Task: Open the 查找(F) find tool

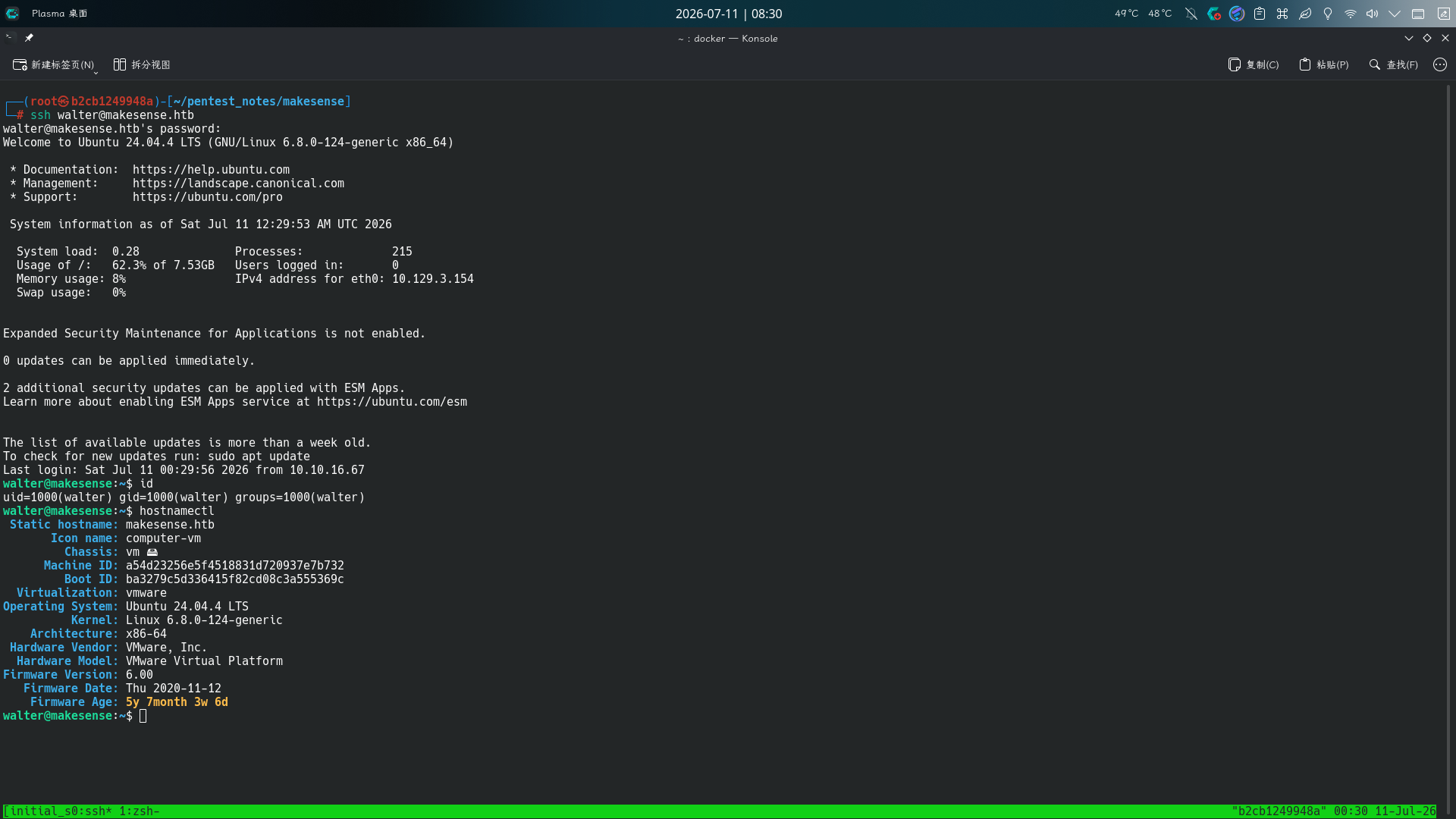Action: pos(1393,64)
